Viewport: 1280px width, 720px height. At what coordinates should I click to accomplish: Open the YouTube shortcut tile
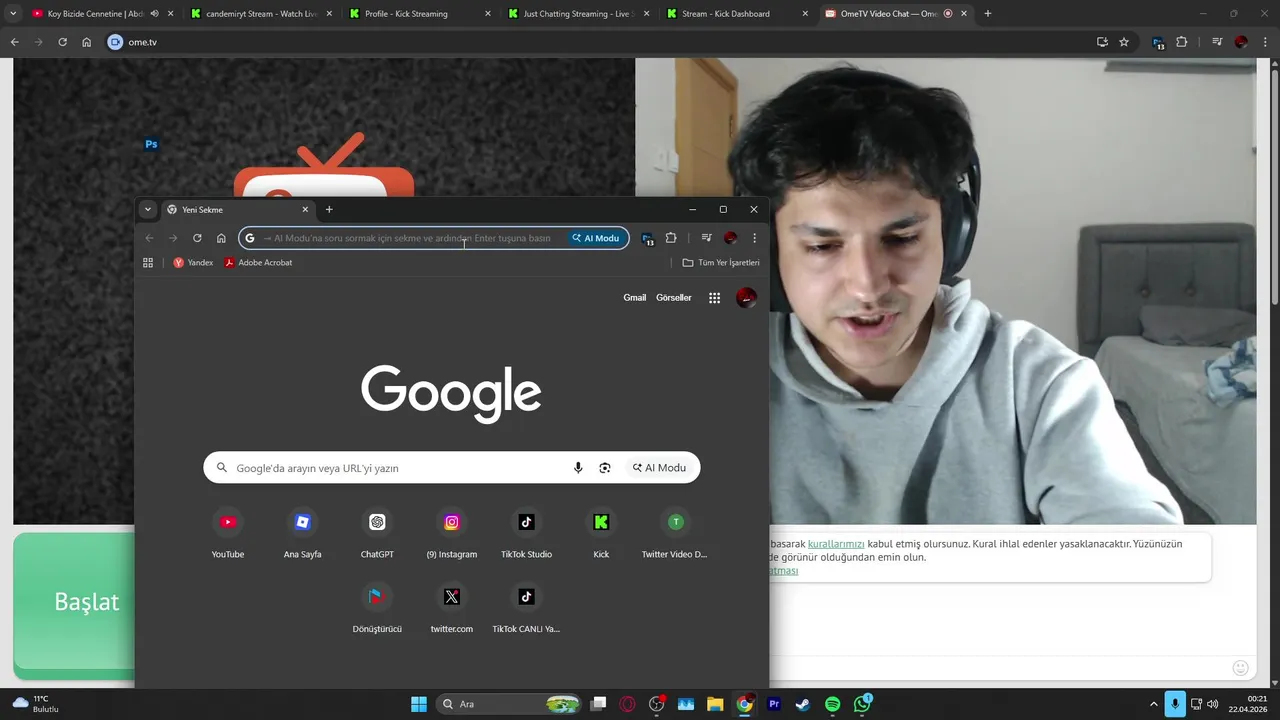[228, 533]
